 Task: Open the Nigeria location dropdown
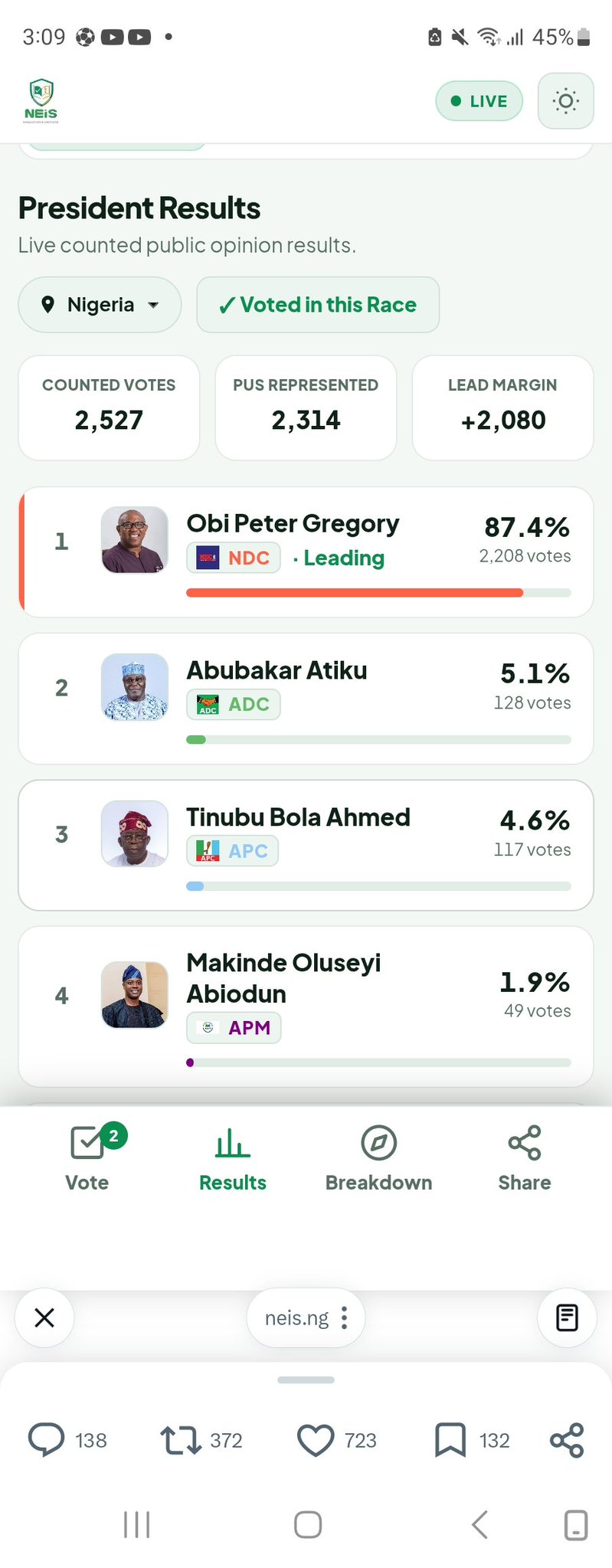(x=100, y=305)
